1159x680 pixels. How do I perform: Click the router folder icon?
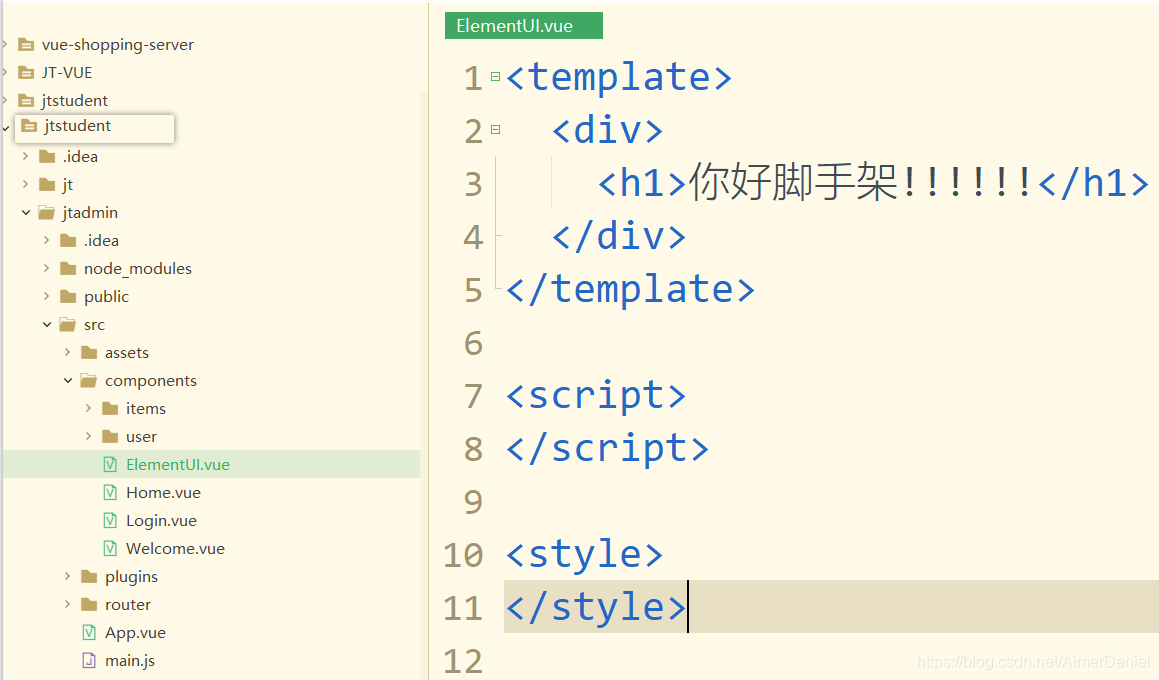89,605
